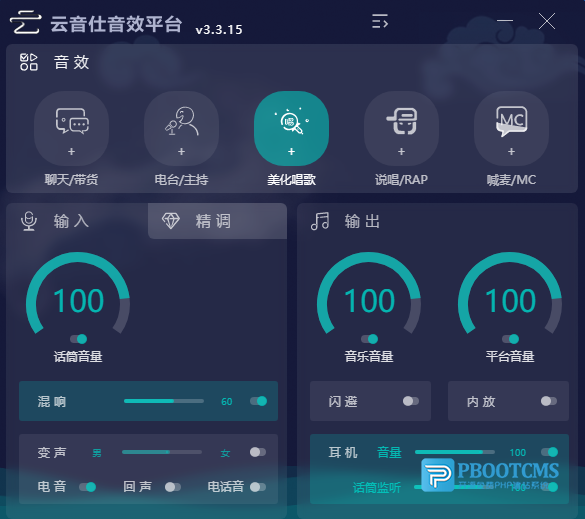Switch to the 输入 input tab
This screenshot has width=585, height=519.
(x=77, y=221)
